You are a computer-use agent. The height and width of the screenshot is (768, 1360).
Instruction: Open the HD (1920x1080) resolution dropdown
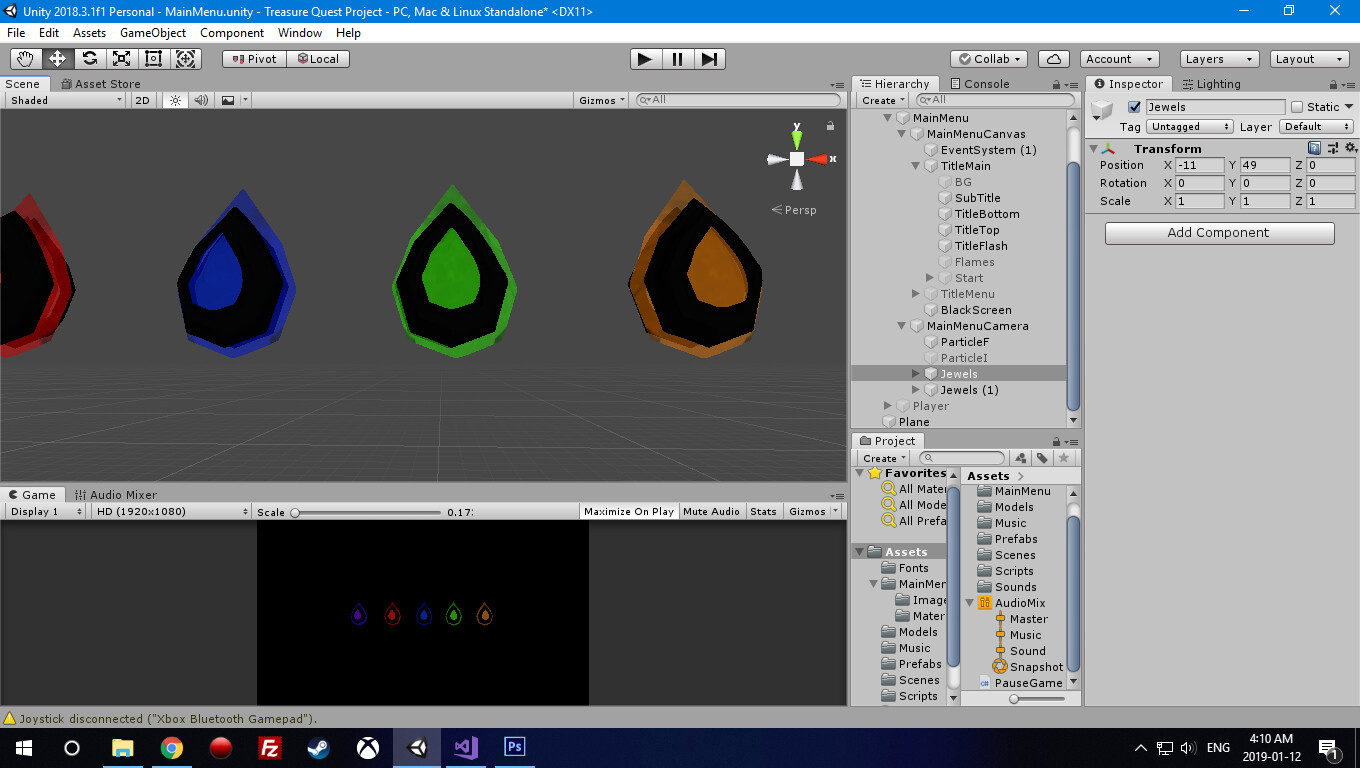pyautogui.click(x=172, y=511)
